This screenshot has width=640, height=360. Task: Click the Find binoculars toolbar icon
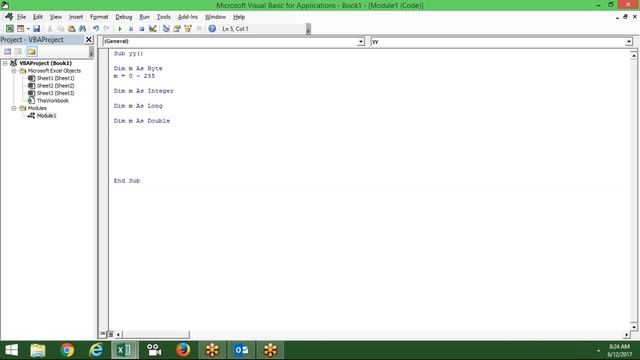(x=82, y=29)
